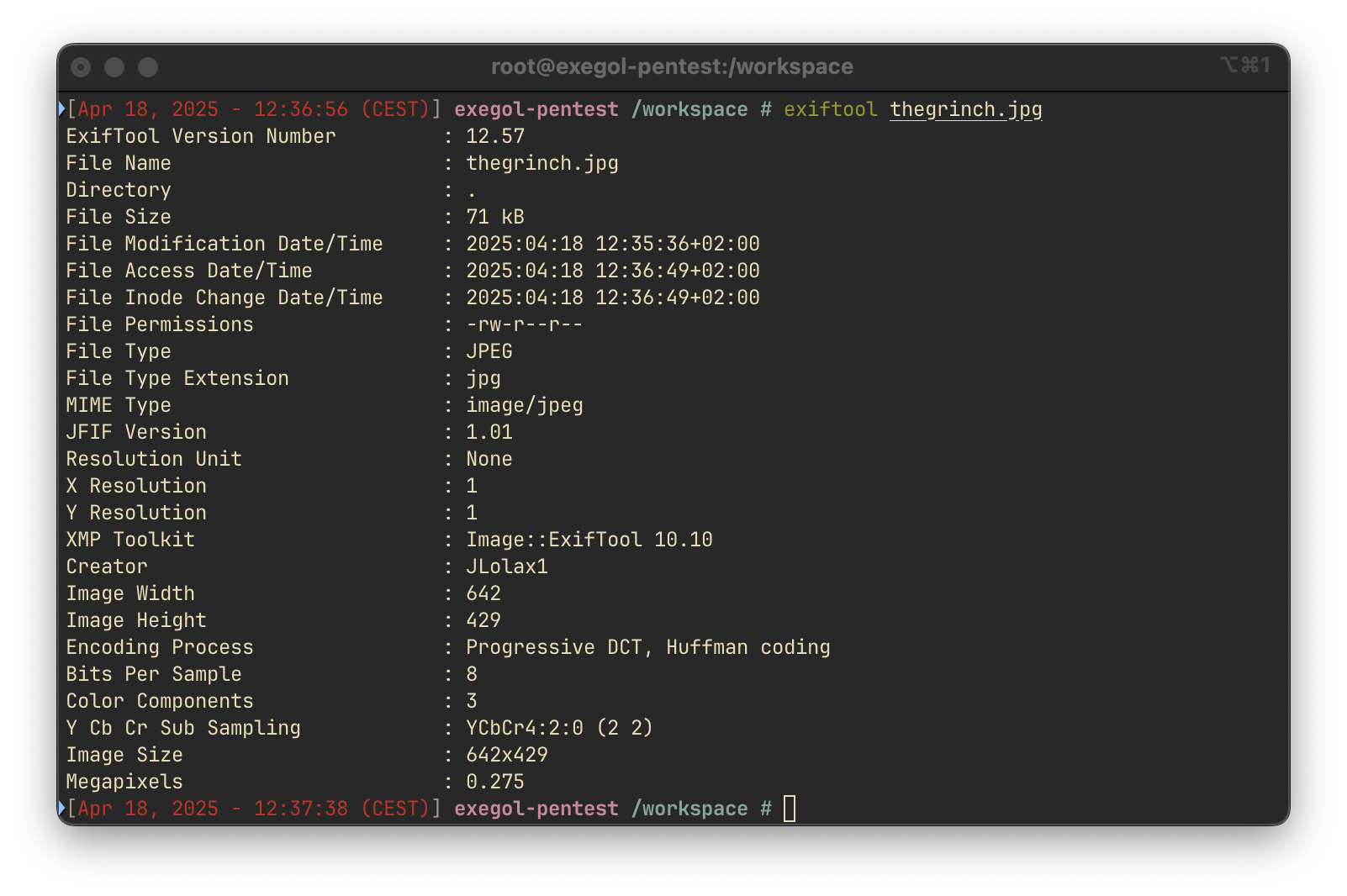
Task: Click the 12:36:56 timestamp in the first prompt
Action: pyautogui.click(x=301, y=109)
